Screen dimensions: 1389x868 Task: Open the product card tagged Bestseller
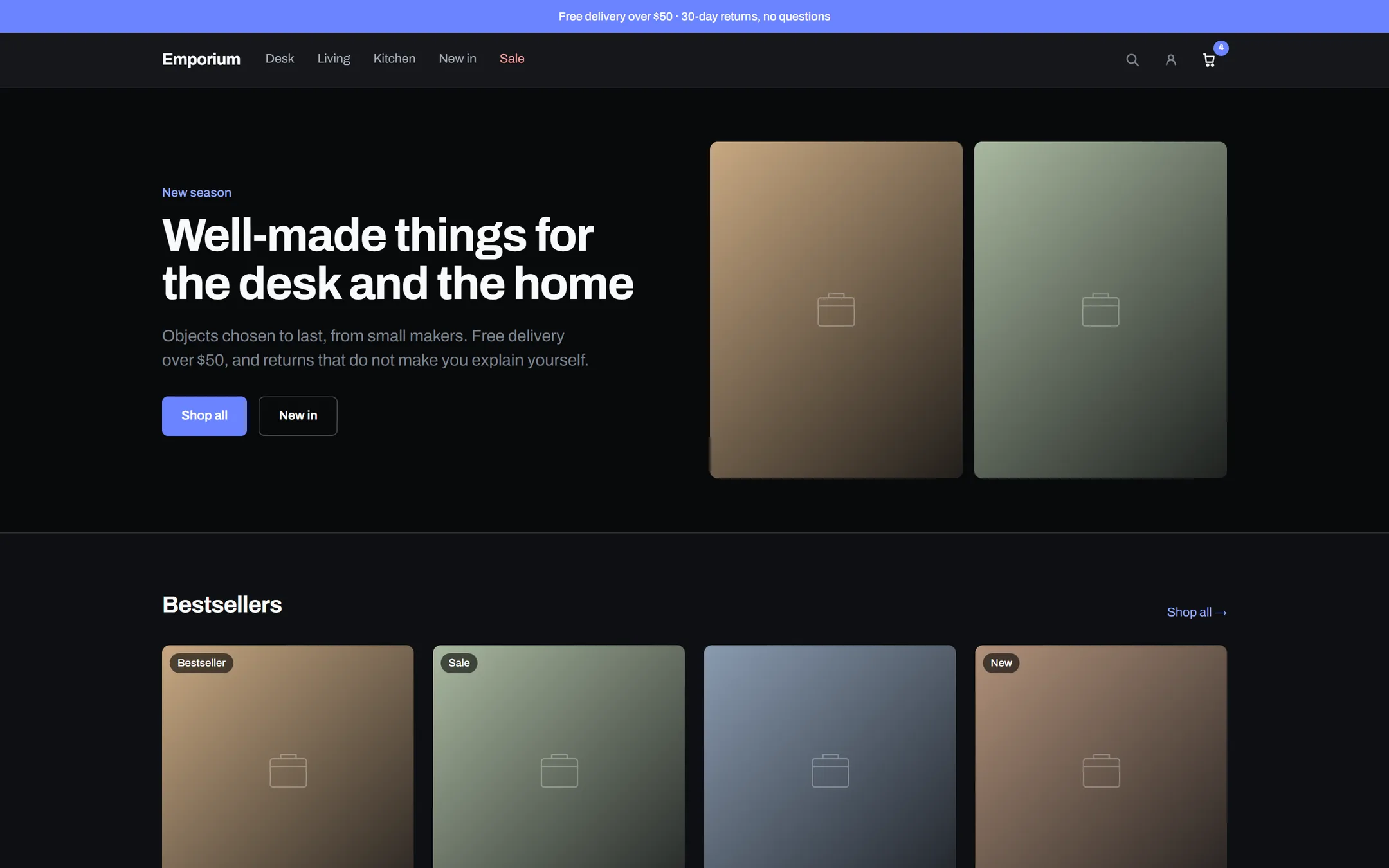tap(288, 757)
